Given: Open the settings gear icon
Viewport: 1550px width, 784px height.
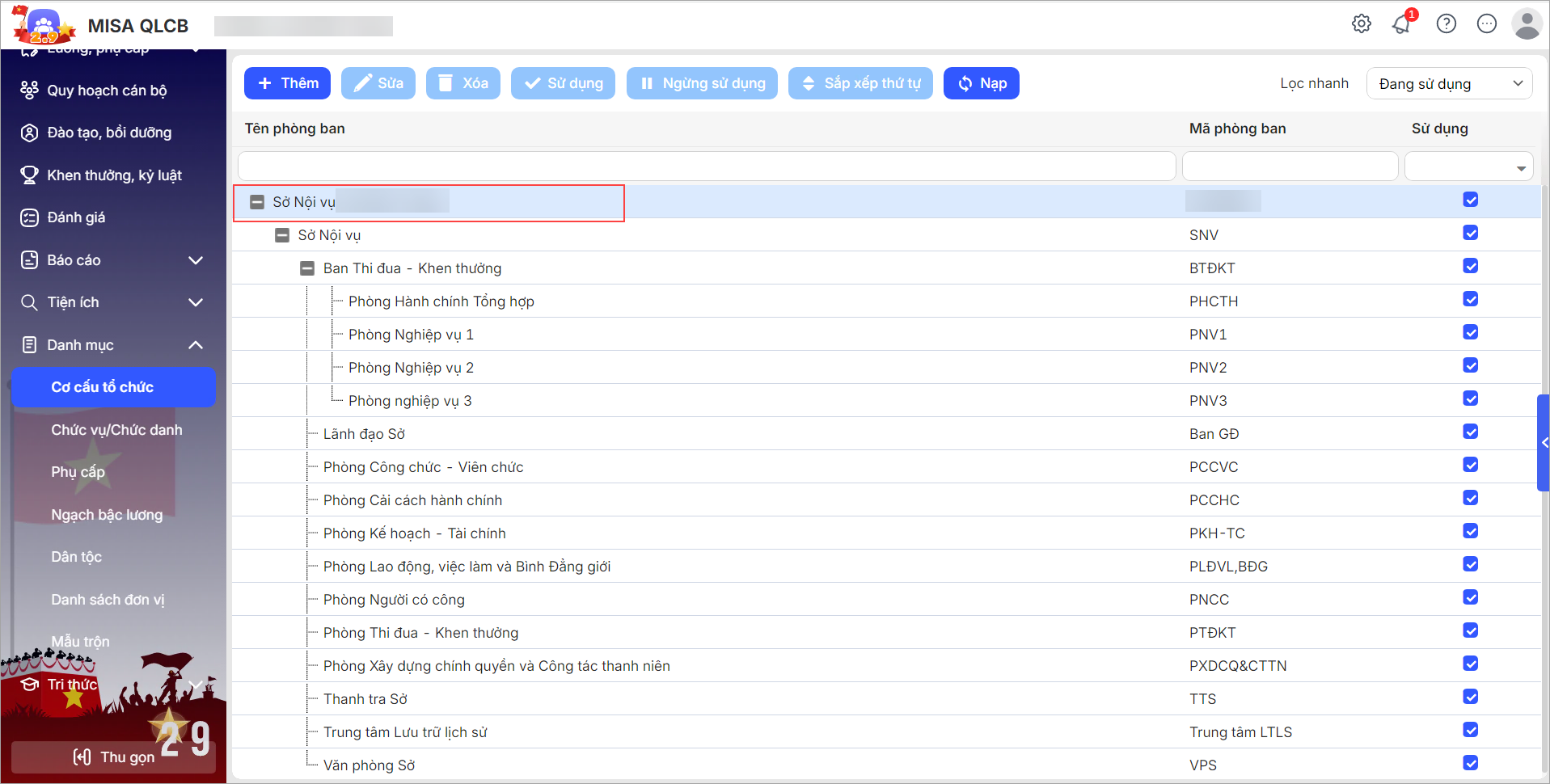Looking at the screenshot, I should pyautogui.click(x=1362, y=24).
